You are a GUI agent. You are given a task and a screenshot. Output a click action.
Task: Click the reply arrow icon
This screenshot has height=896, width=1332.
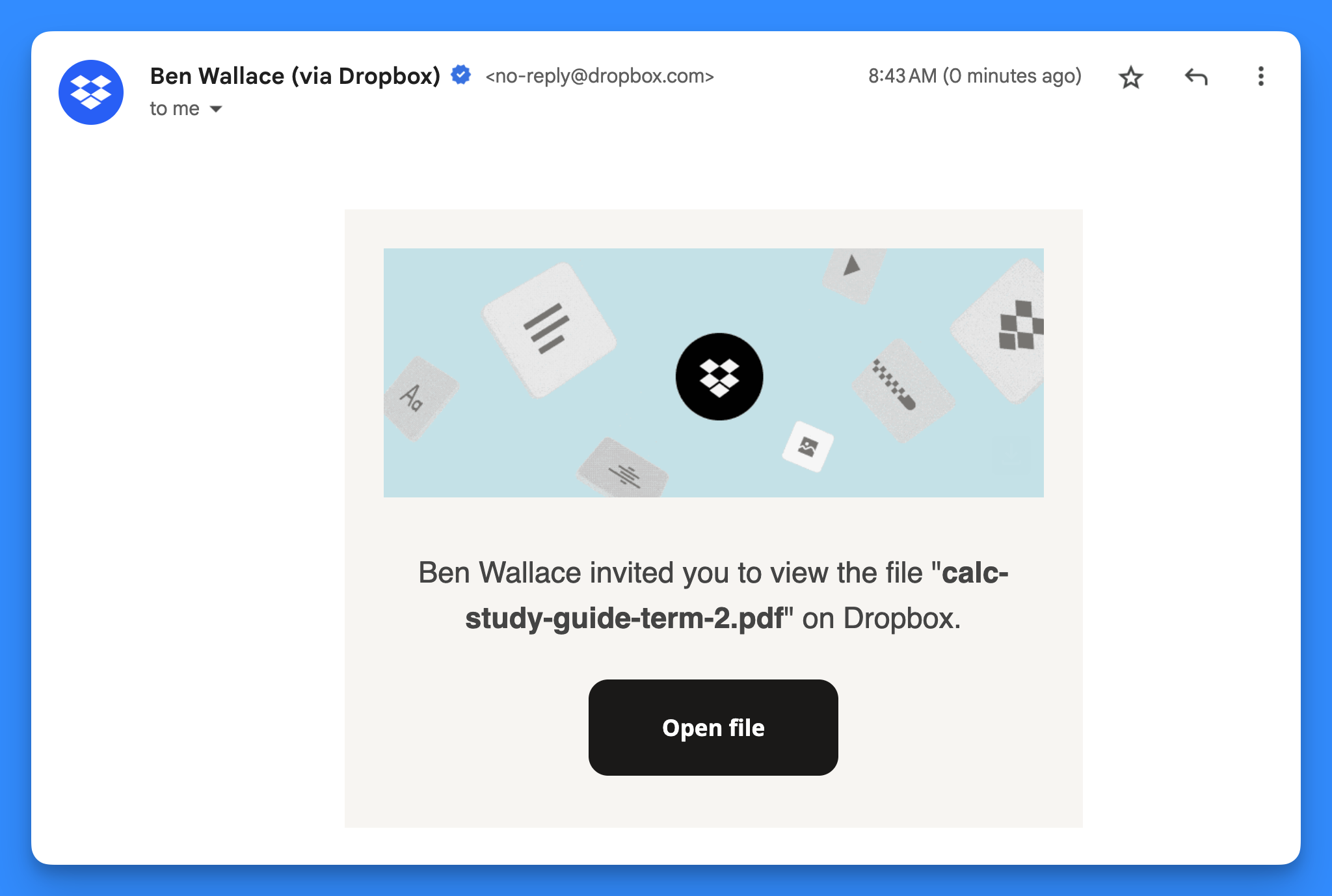[x=1196, y=77]
